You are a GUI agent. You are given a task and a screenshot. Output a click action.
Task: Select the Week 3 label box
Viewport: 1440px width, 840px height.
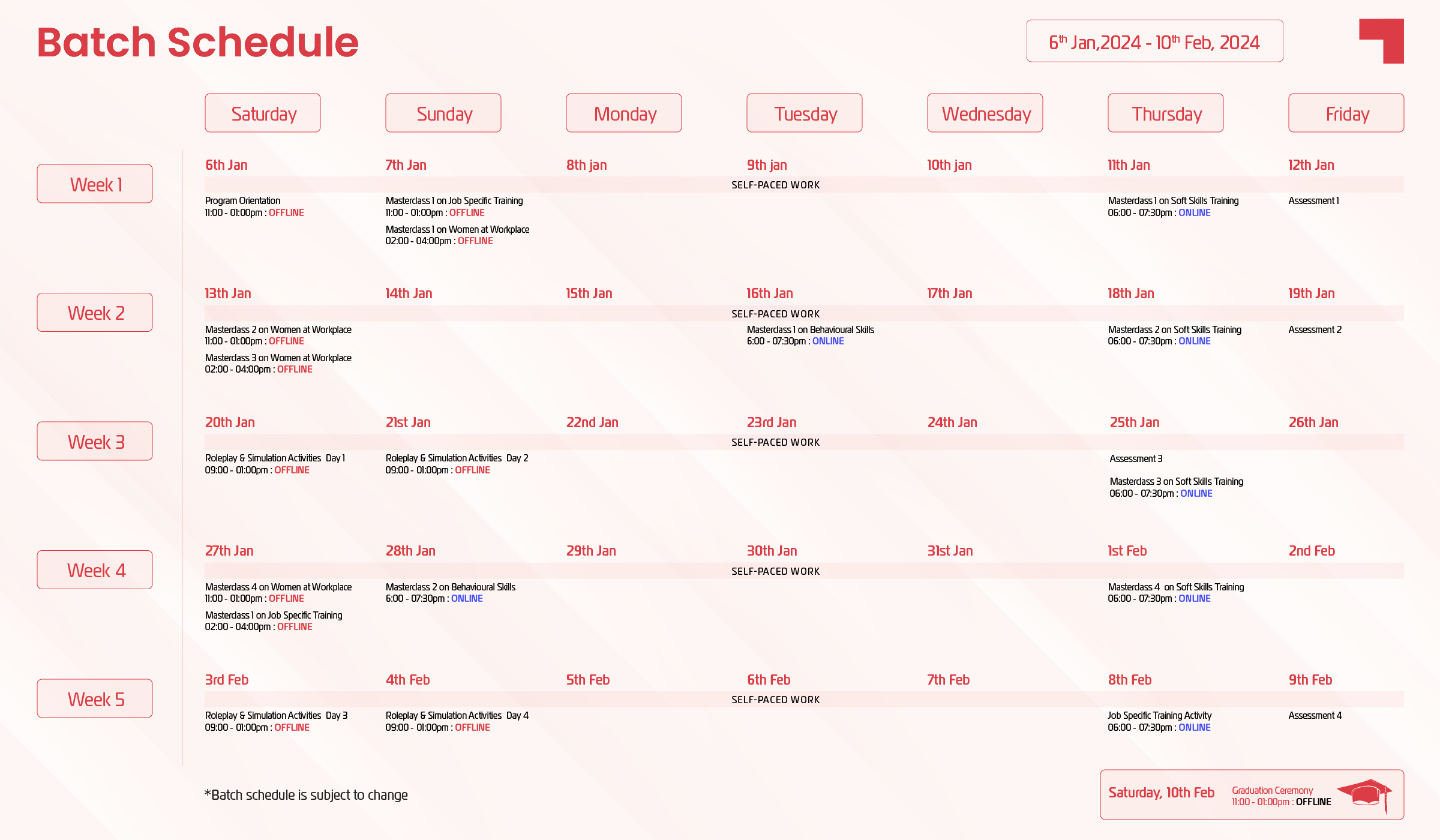click(x=95, y=442)
